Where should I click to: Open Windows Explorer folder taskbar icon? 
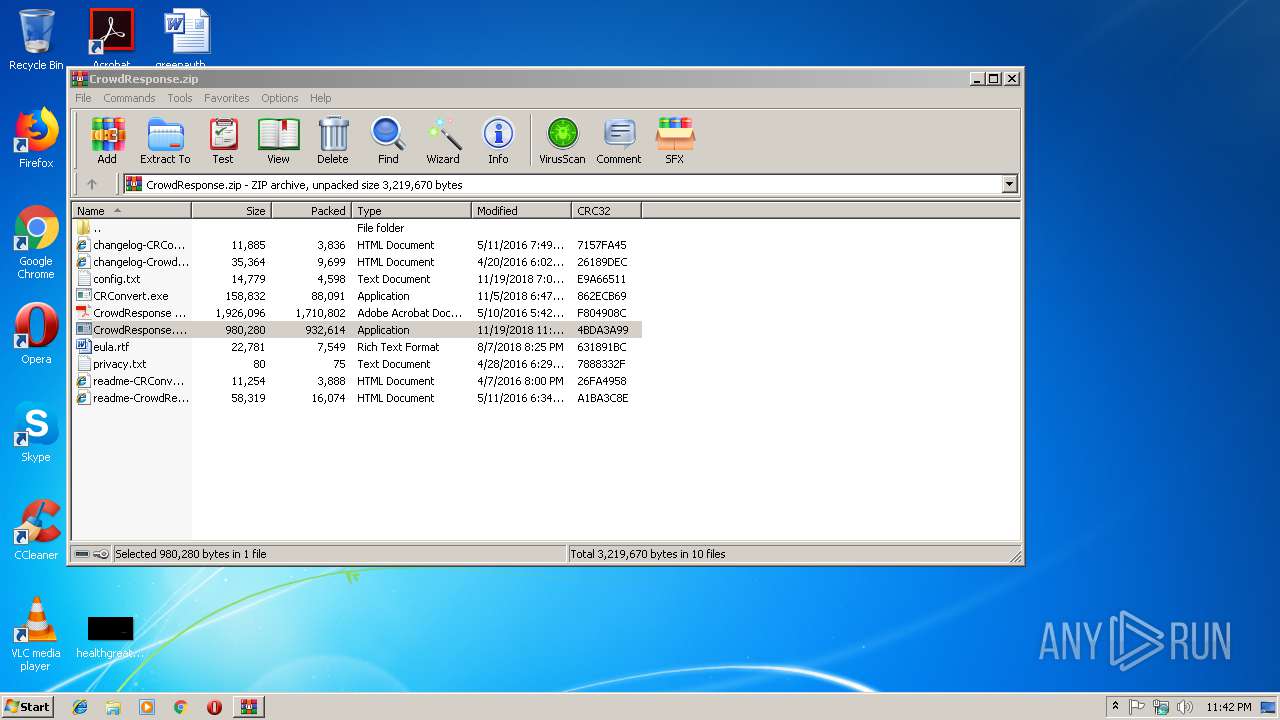[x=113, y=707]
